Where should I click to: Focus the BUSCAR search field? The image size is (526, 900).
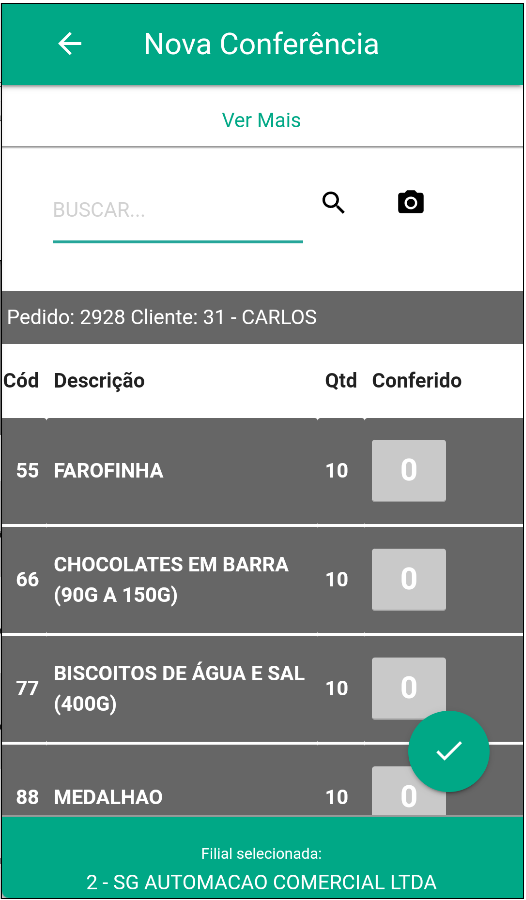tap(177, 211)
